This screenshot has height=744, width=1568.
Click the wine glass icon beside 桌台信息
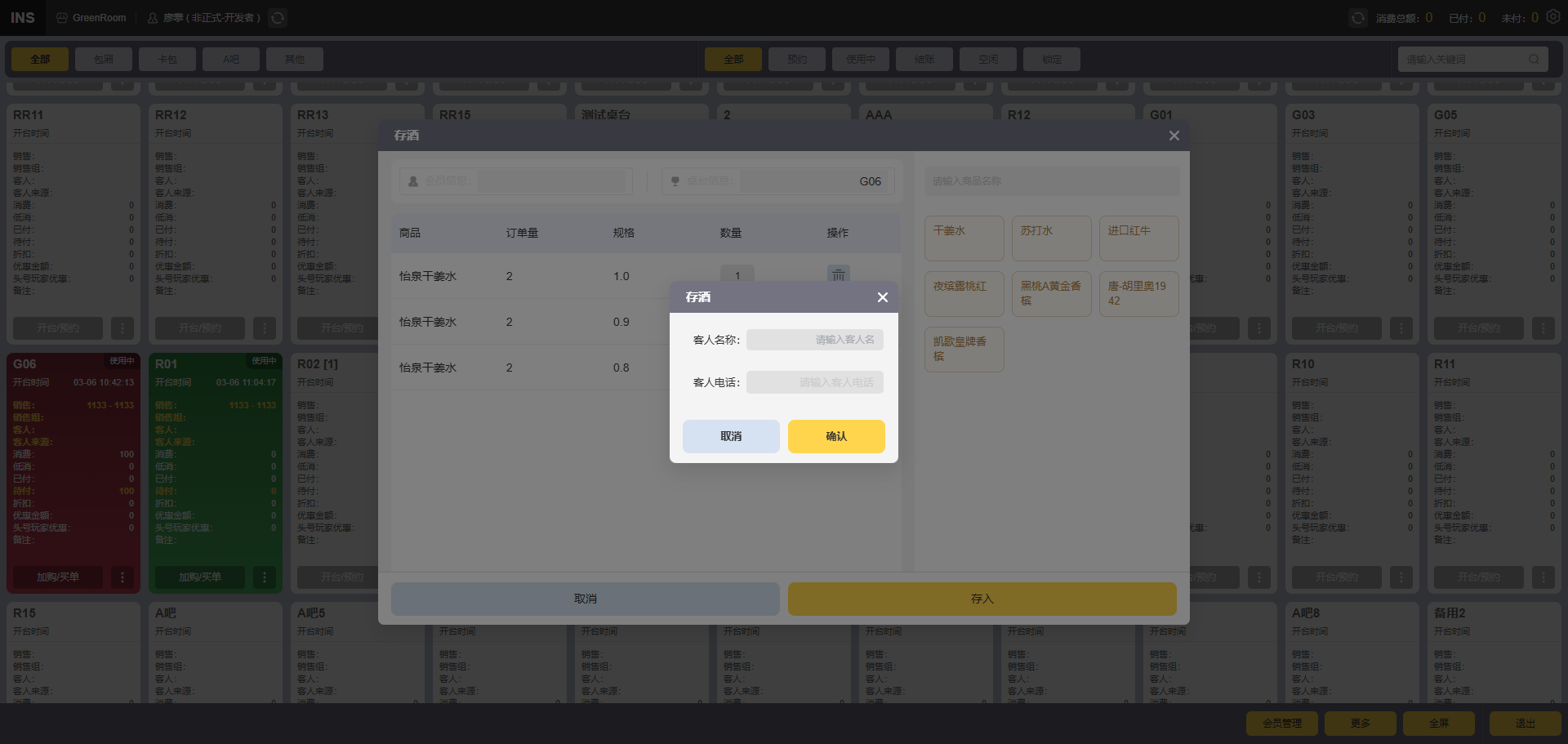point(675,181)
